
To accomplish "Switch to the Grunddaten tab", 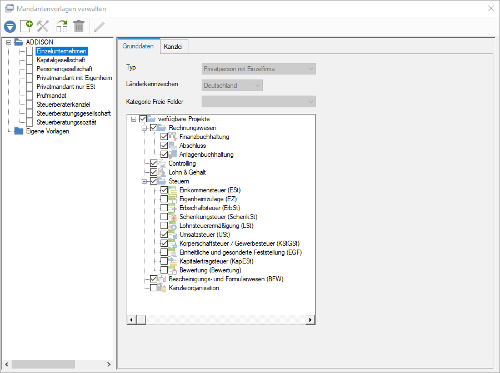I will click(138, 46).
